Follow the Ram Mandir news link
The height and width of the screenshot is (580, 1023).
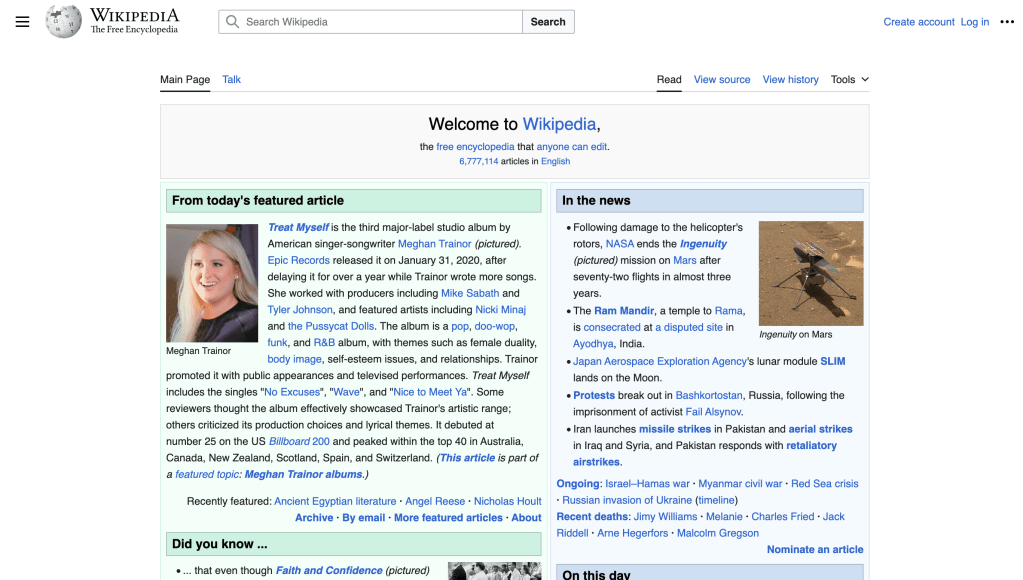click(x=622, y=311)
